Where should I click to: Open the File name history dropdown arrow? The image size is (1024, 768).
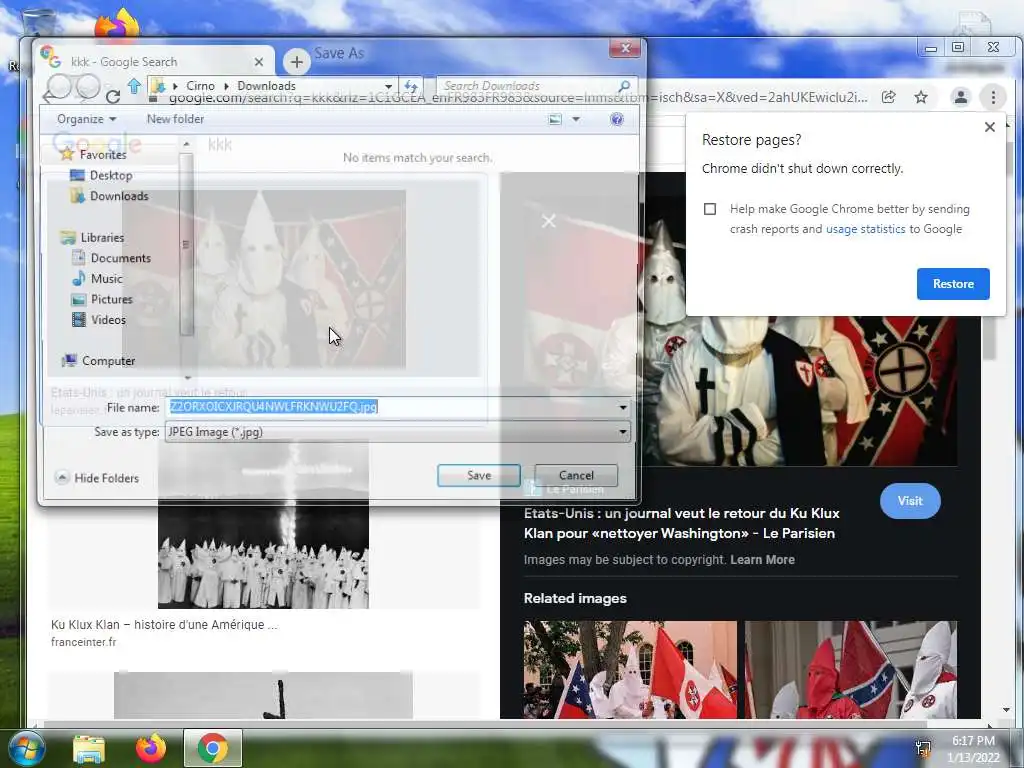(623, 407)
